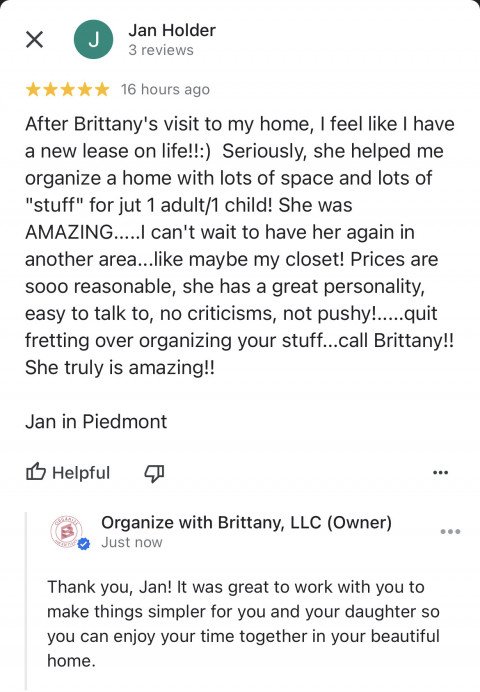Click the thumbs-down icon
480x692 pixels.
click(x=154, y=473)
